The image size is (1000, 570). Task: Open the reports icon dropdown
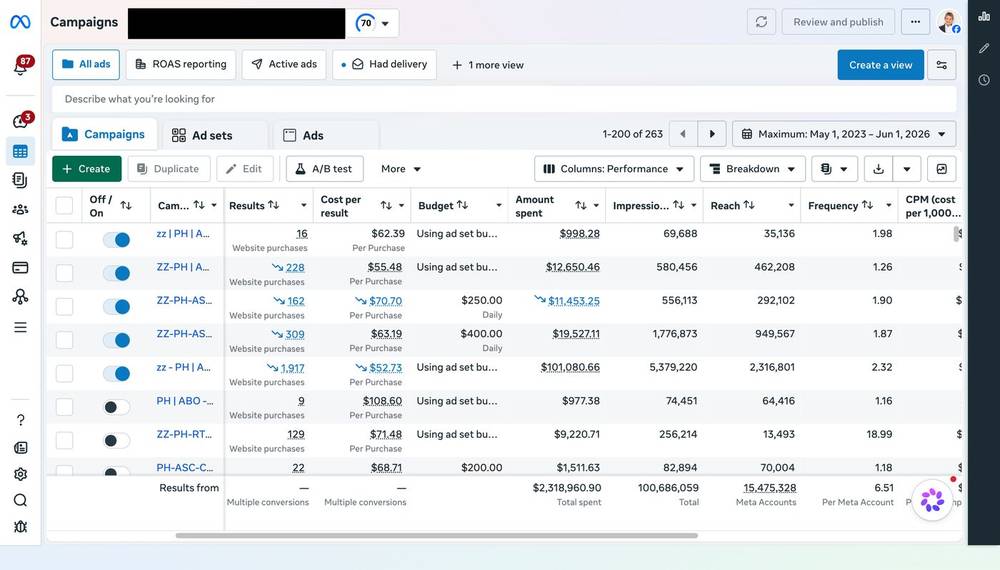point(834,169)
